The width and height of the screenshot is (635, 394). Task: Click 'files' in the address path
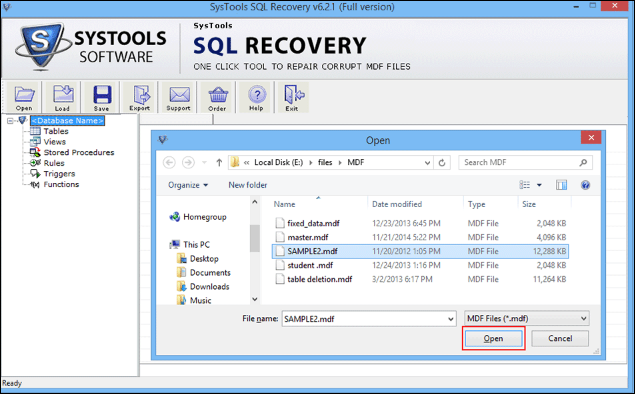pos(325,162)
